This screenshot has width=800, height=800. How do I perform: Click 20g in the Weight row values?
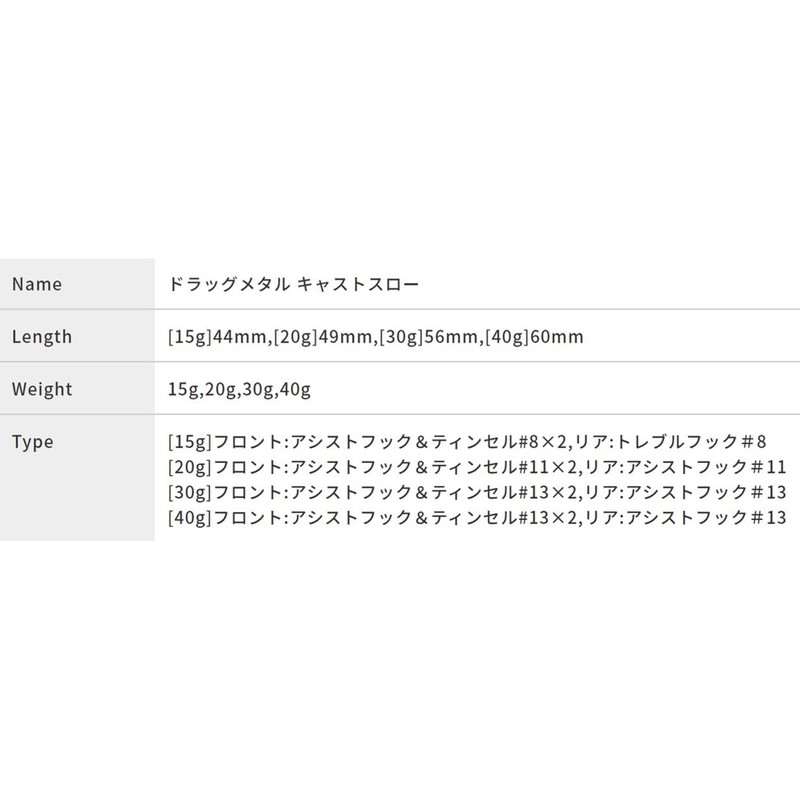coord(220,389)
